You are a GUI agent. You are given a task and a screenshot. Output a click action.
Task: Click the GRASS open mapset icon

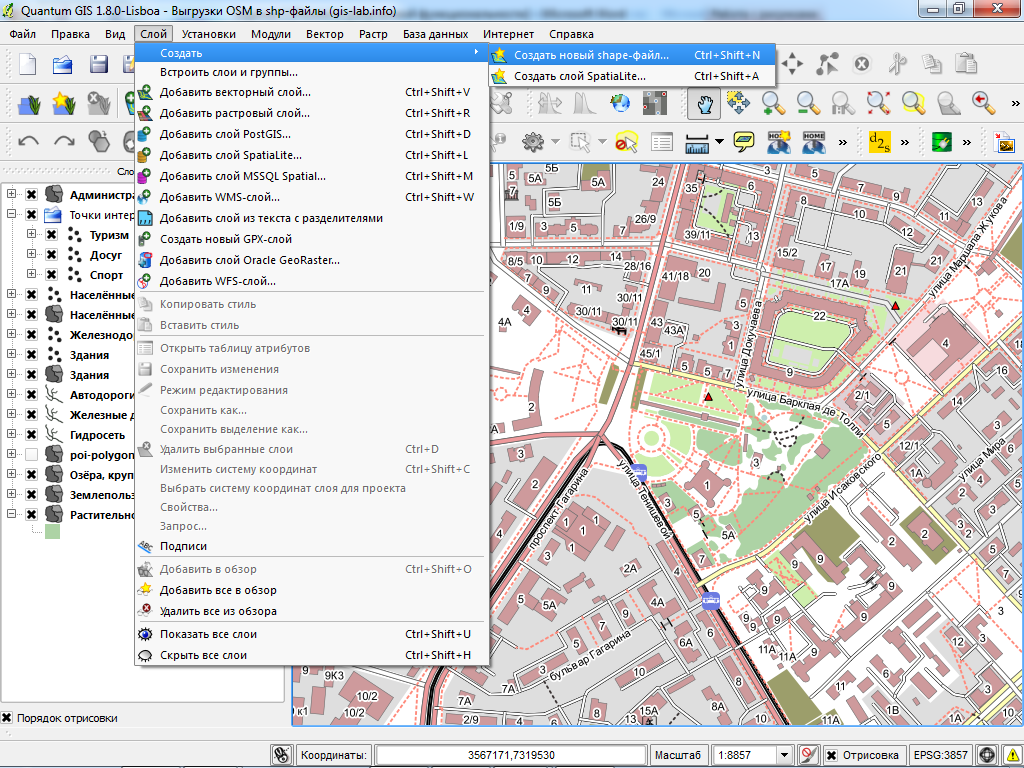click(x=29, y=103)
